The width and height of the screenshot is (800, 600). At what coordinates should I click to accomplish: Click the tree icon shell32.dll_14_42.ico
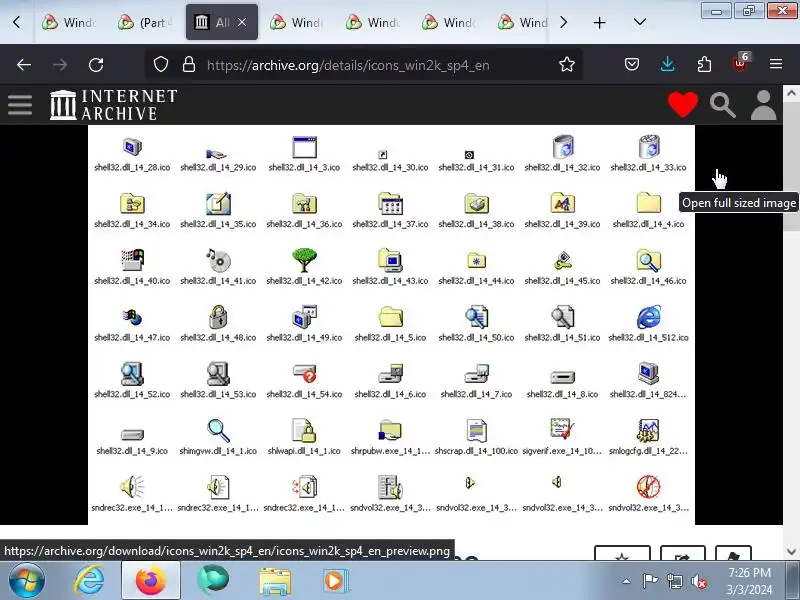[304, 260]
